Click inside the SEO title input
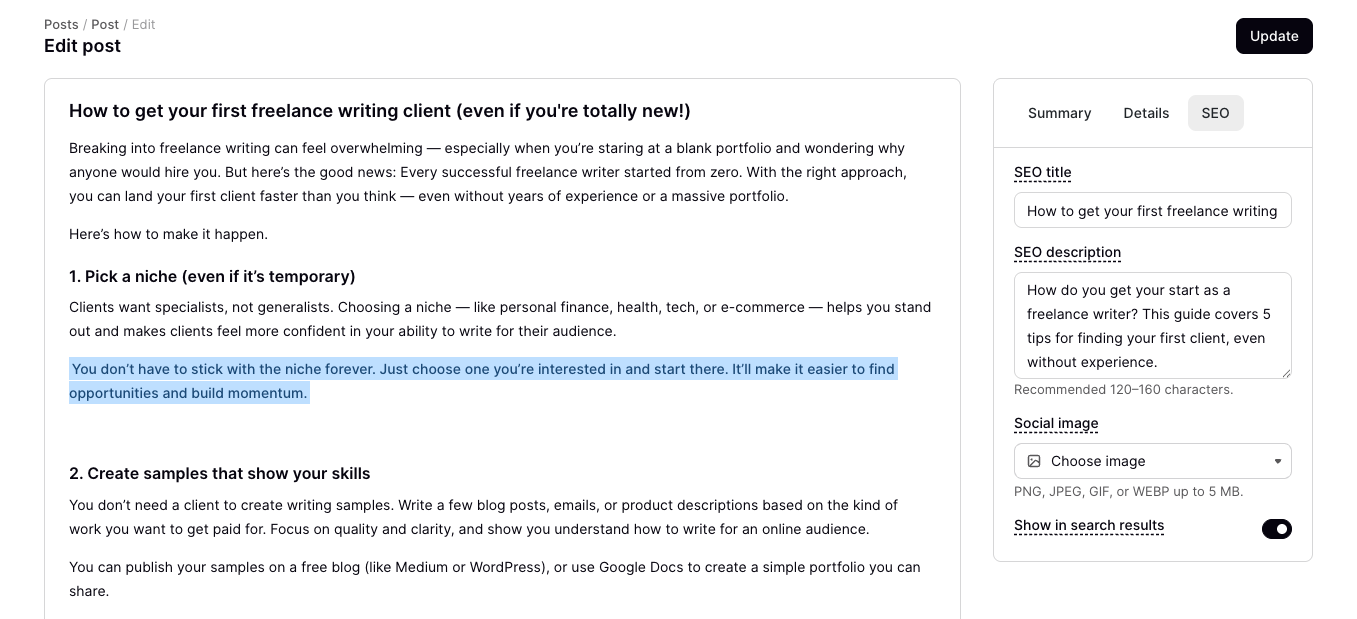This screenshot has height=619, width=1357. [x=1152, y=210]
